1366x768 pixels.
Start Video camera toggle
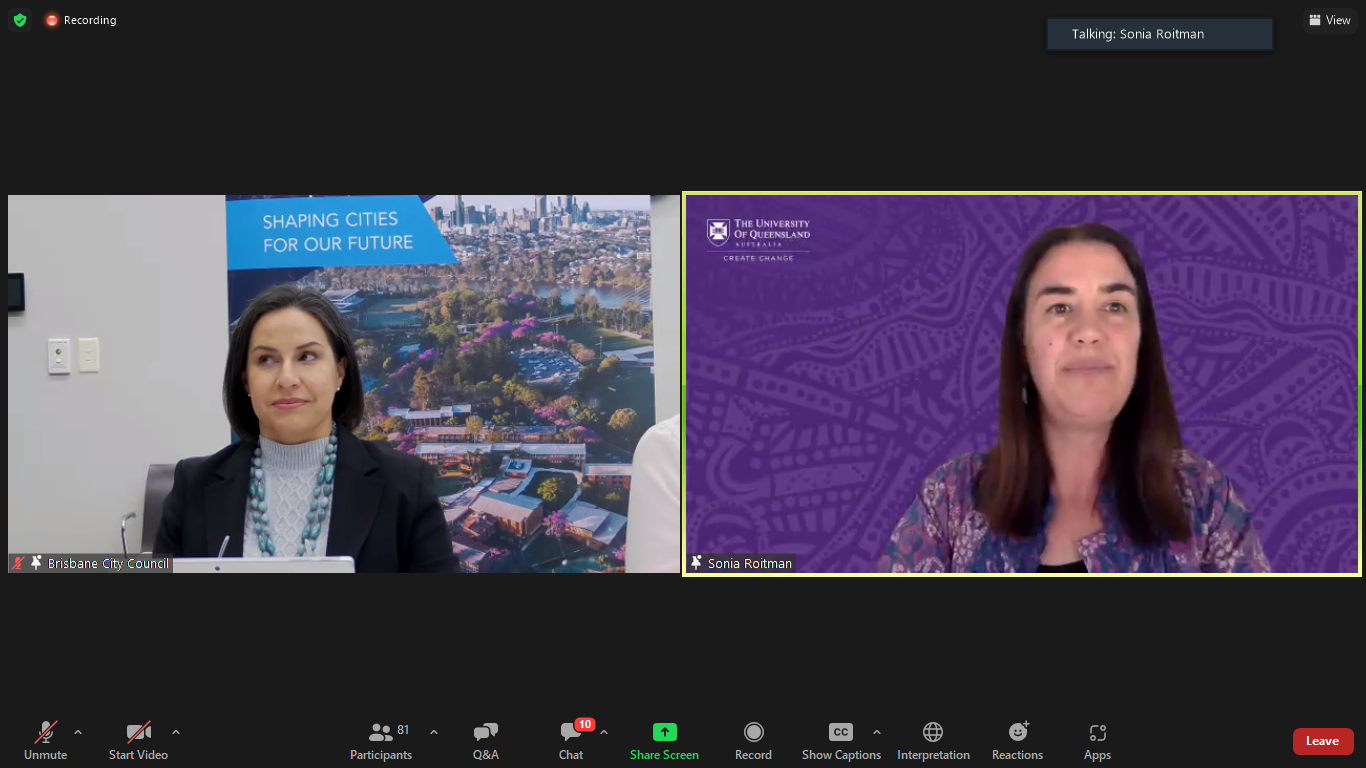[138, 741]
